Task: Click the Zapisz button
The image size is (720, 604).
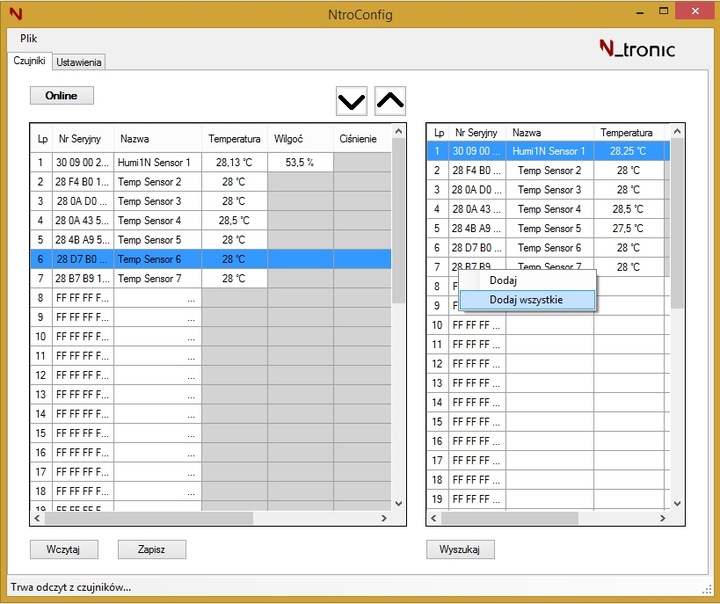Action: 151,549
